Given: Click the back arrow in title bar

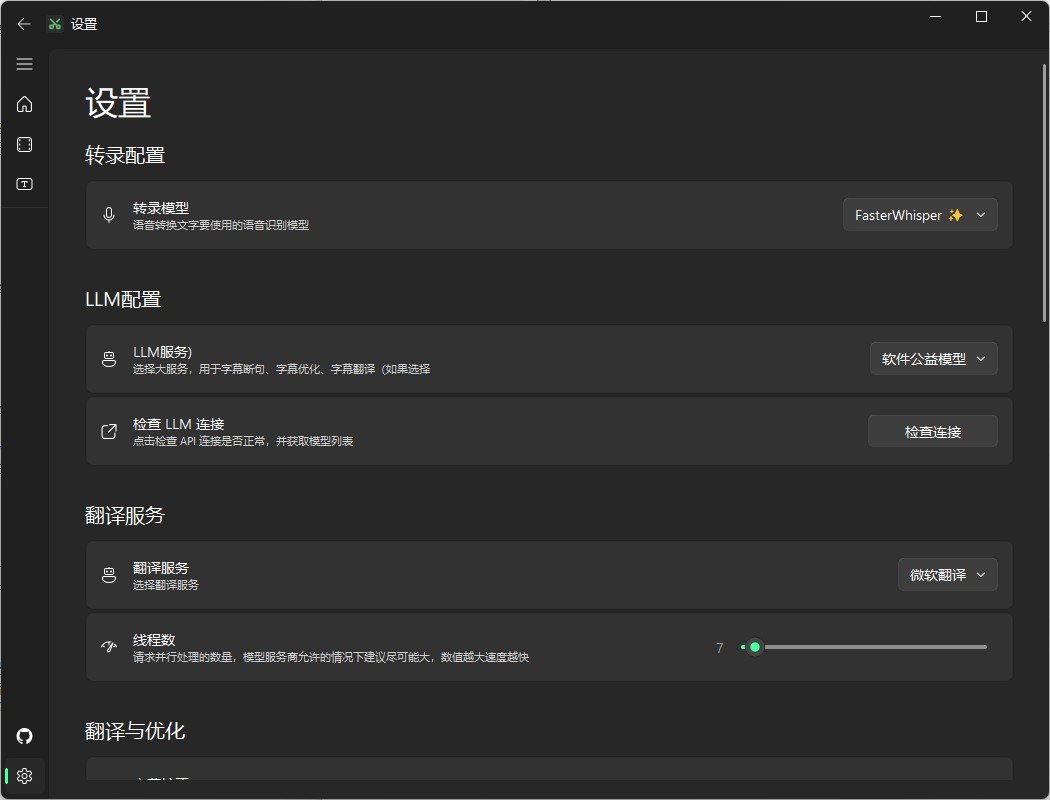Looking at the screenshot, I should coord(24,24).
